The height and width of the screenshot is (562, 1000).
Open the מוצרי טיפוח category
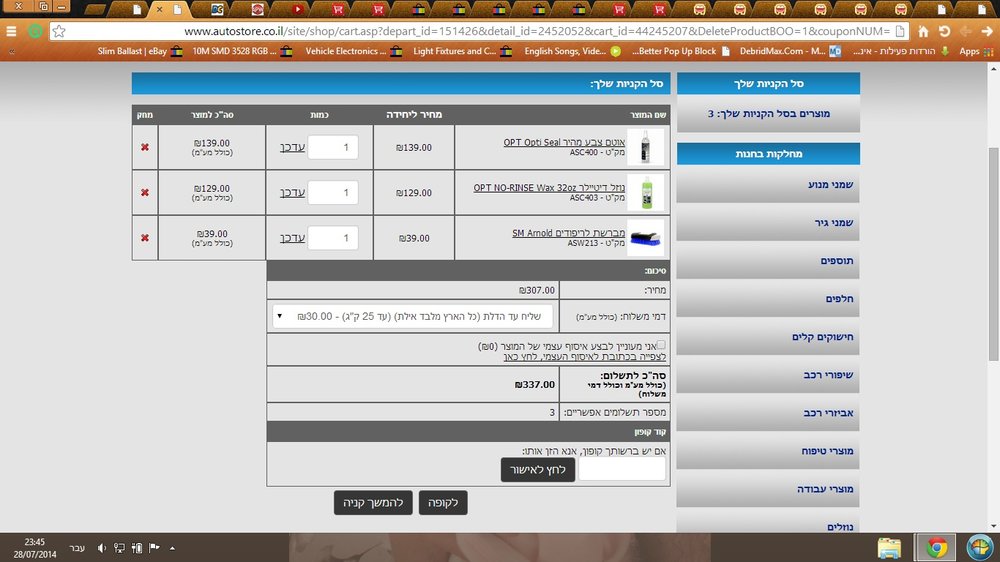pos(768,451)
